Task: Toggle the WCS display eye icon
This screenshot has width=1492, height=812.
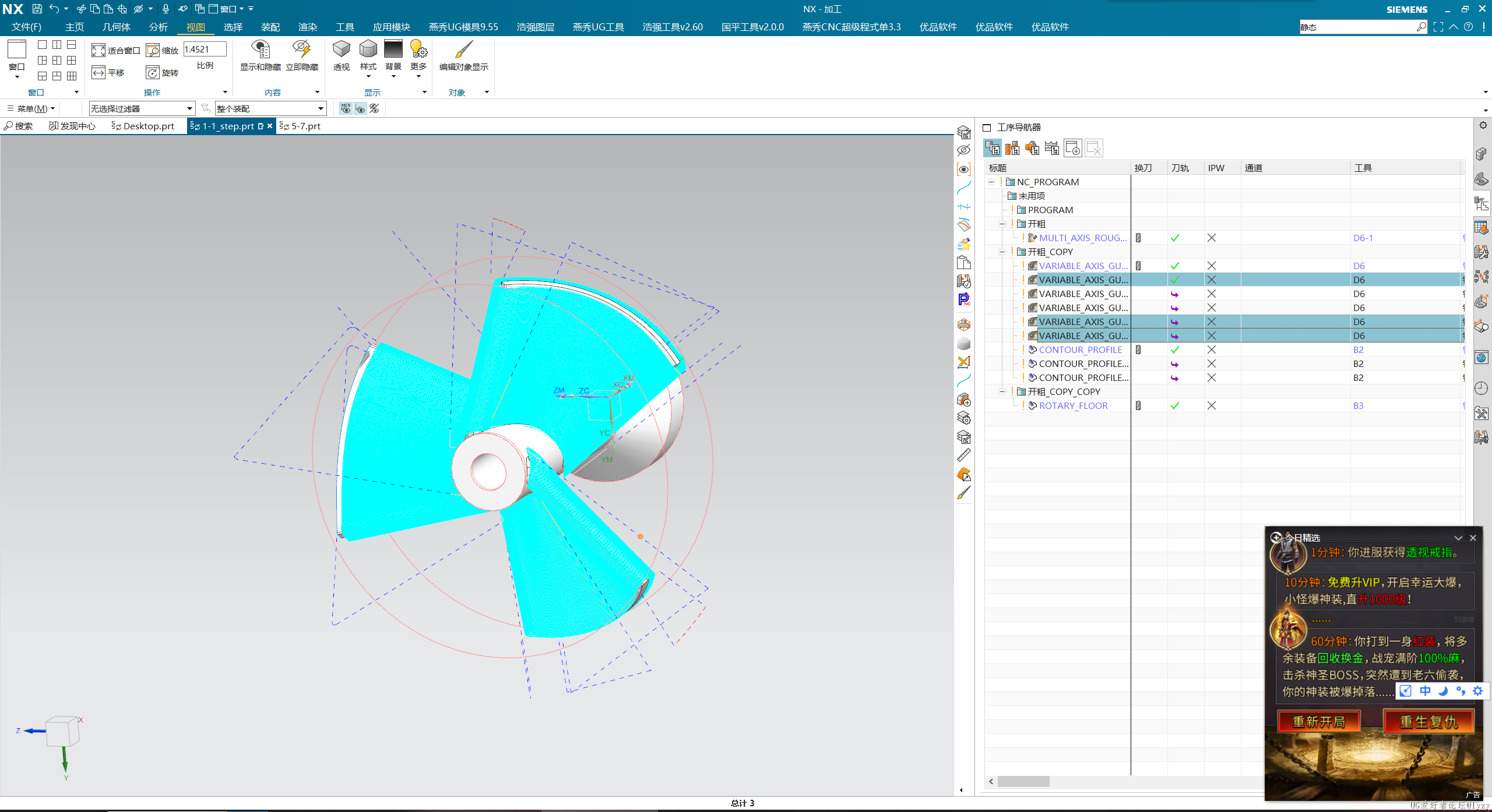Action: click(x=360, y=108)
